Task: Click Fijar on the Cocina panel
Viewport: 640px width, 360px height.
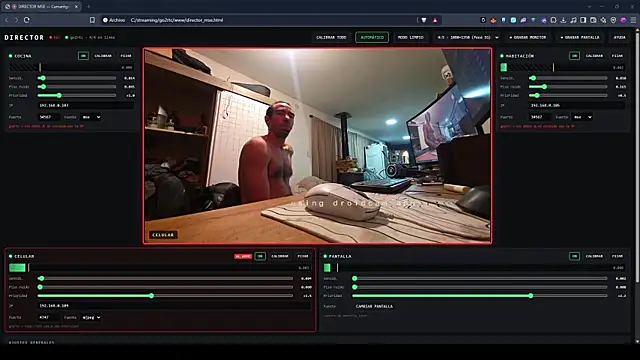Action: click(x=126, y=56)
